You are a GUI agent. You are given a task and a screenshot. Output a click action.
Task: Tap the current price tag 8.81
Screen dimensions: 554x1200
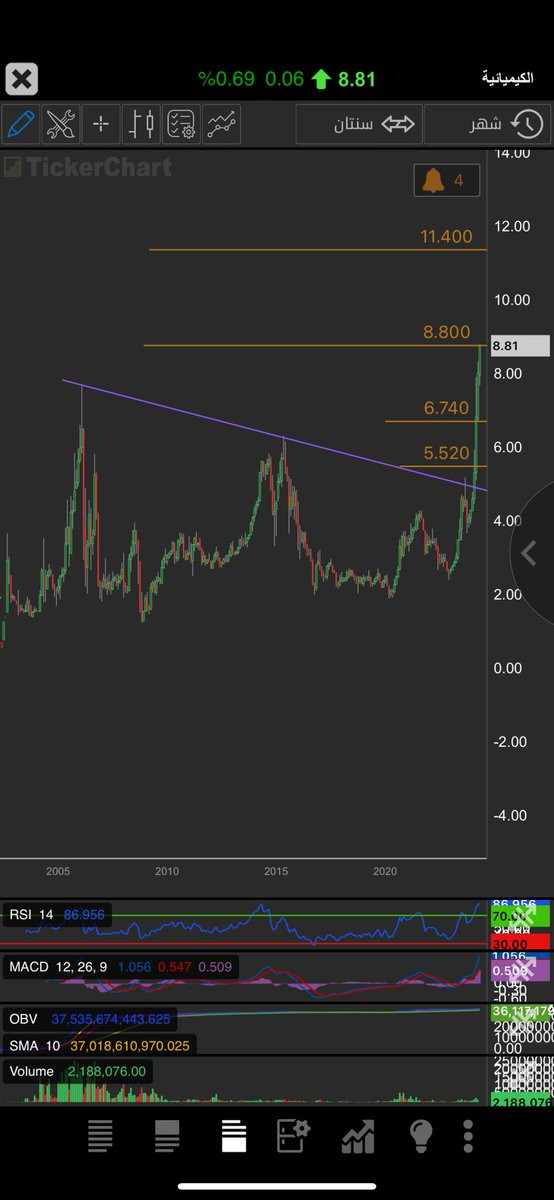[520, 346]
